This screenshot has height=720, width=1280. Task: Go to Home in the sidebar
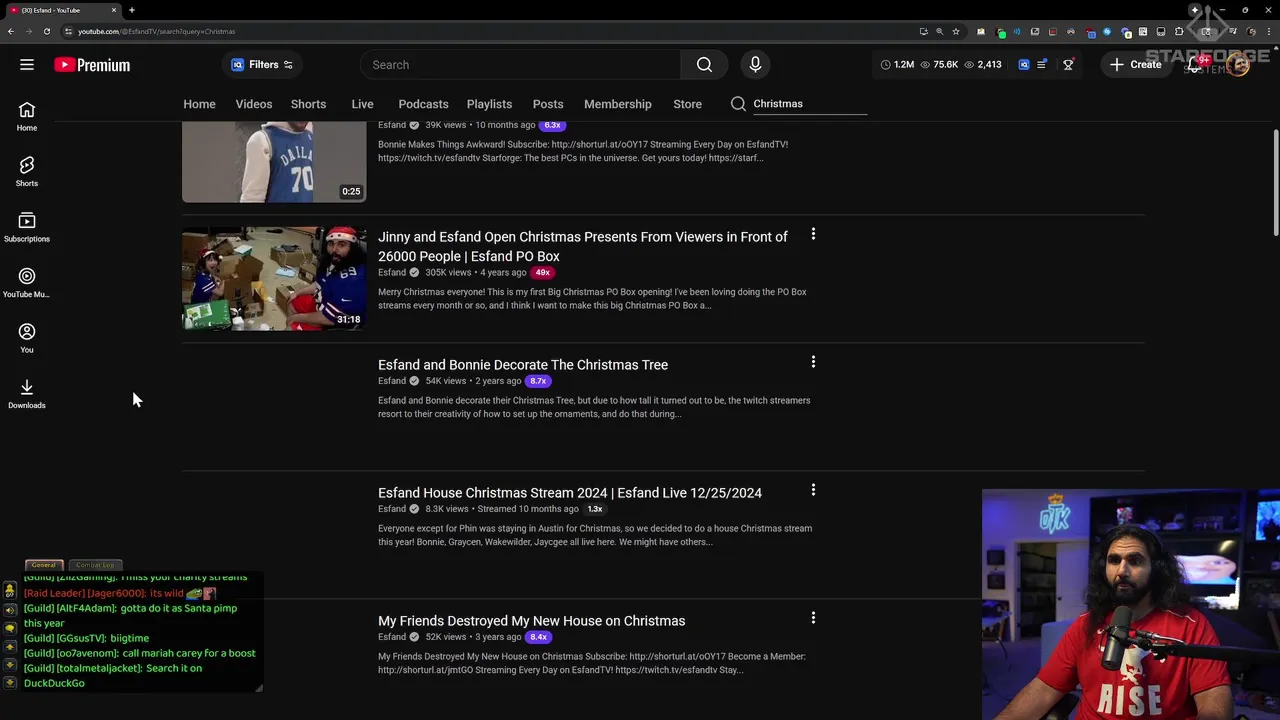point(27,116)
